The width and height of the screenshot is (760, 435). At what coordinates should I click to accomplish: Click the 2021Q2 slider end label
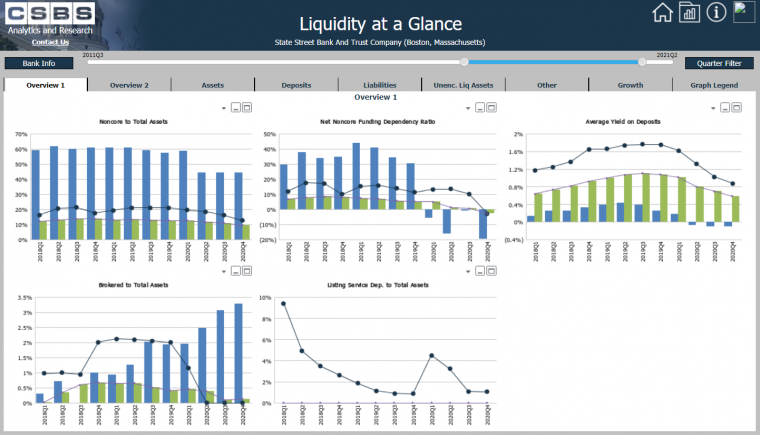coord(667,55)
